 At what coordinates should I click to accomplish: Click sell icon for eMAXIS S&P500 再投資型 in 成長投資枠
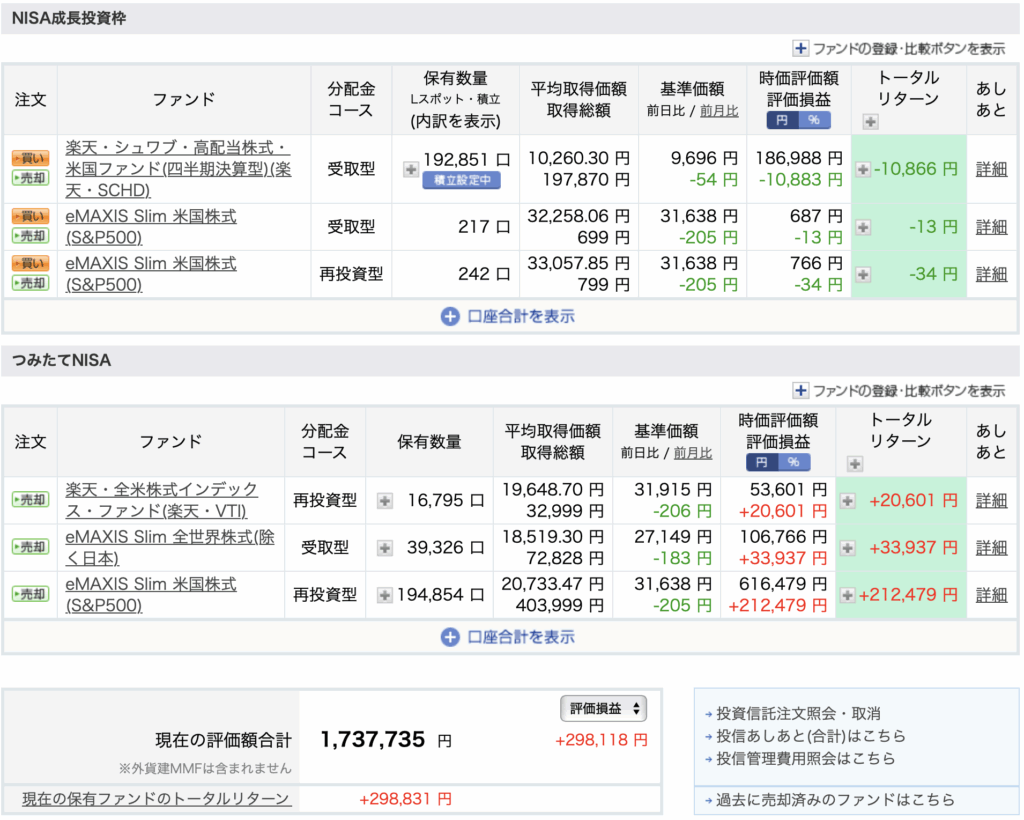pyautogui.click(x=31, y=283)
